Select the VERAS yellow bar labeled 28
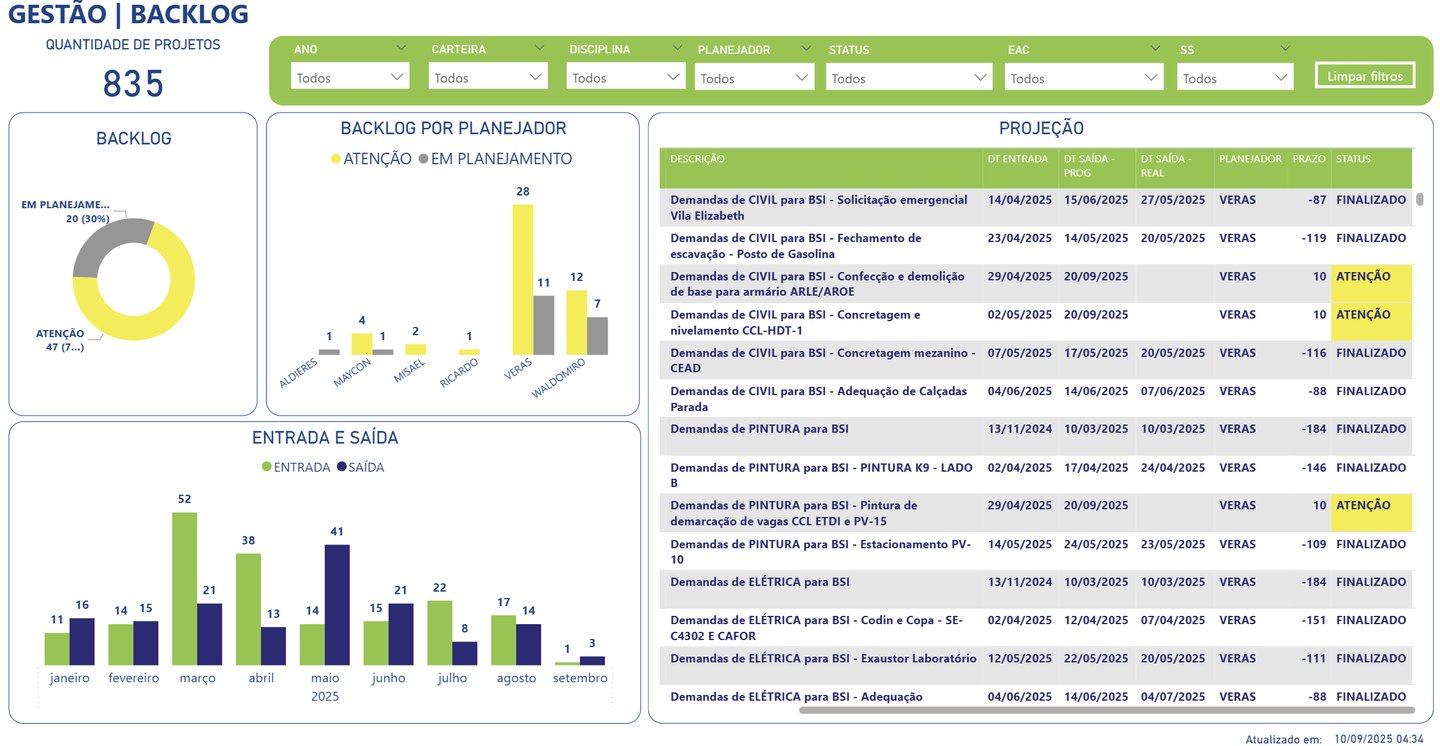 point(522,279)
